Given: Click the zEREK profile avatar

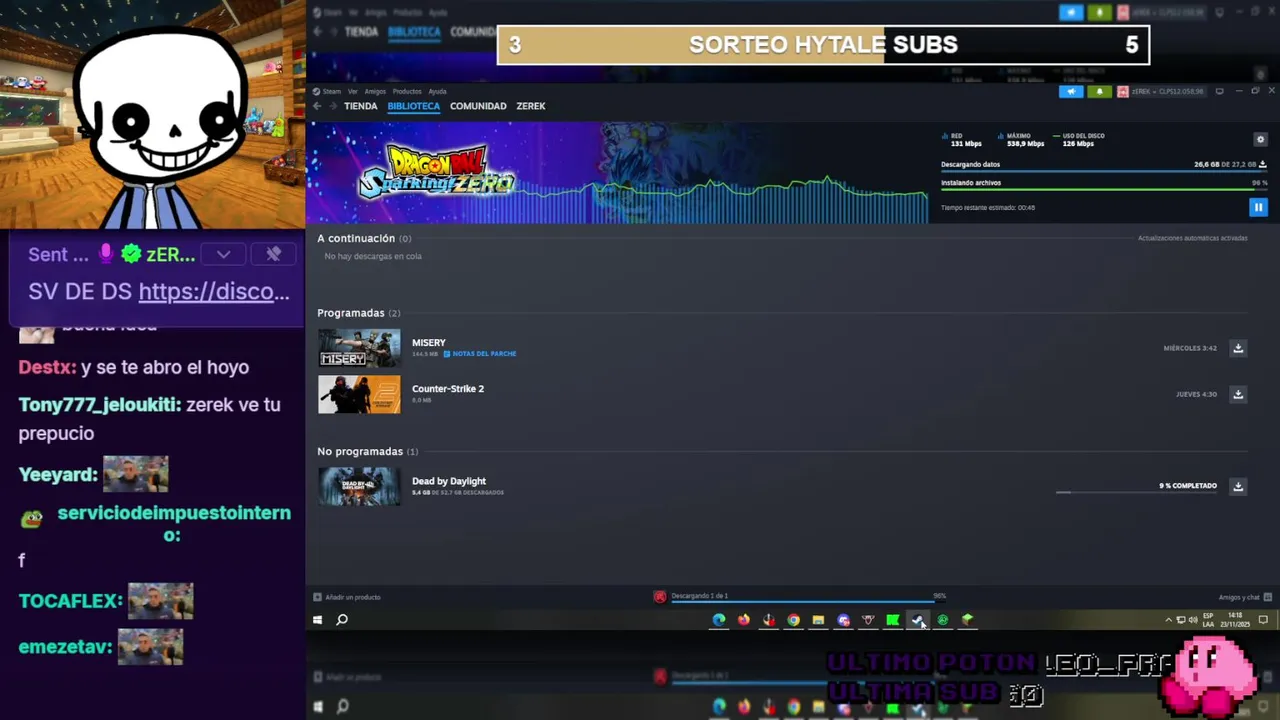Looking at the screenshot, I should (x=1123, y=91).
